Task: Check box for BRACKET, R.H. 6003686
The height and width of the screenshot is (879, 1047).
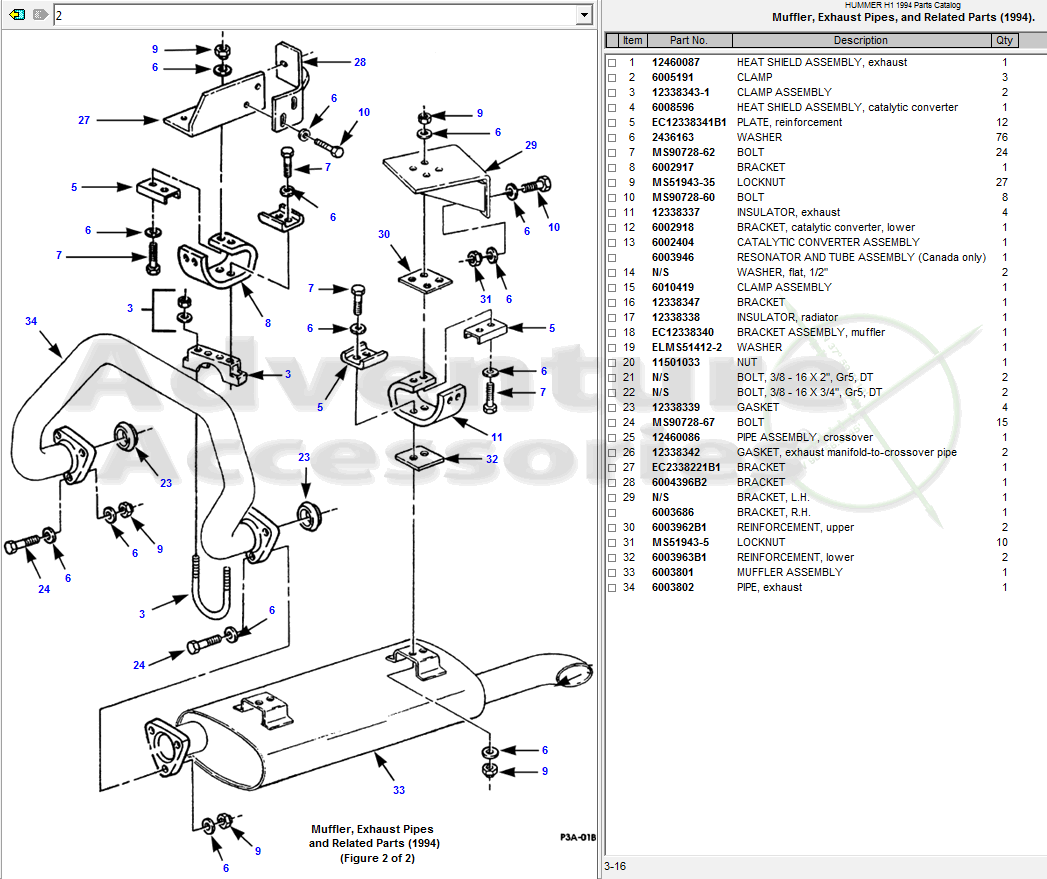Action: pyautogui.click(x=612, y=513)
